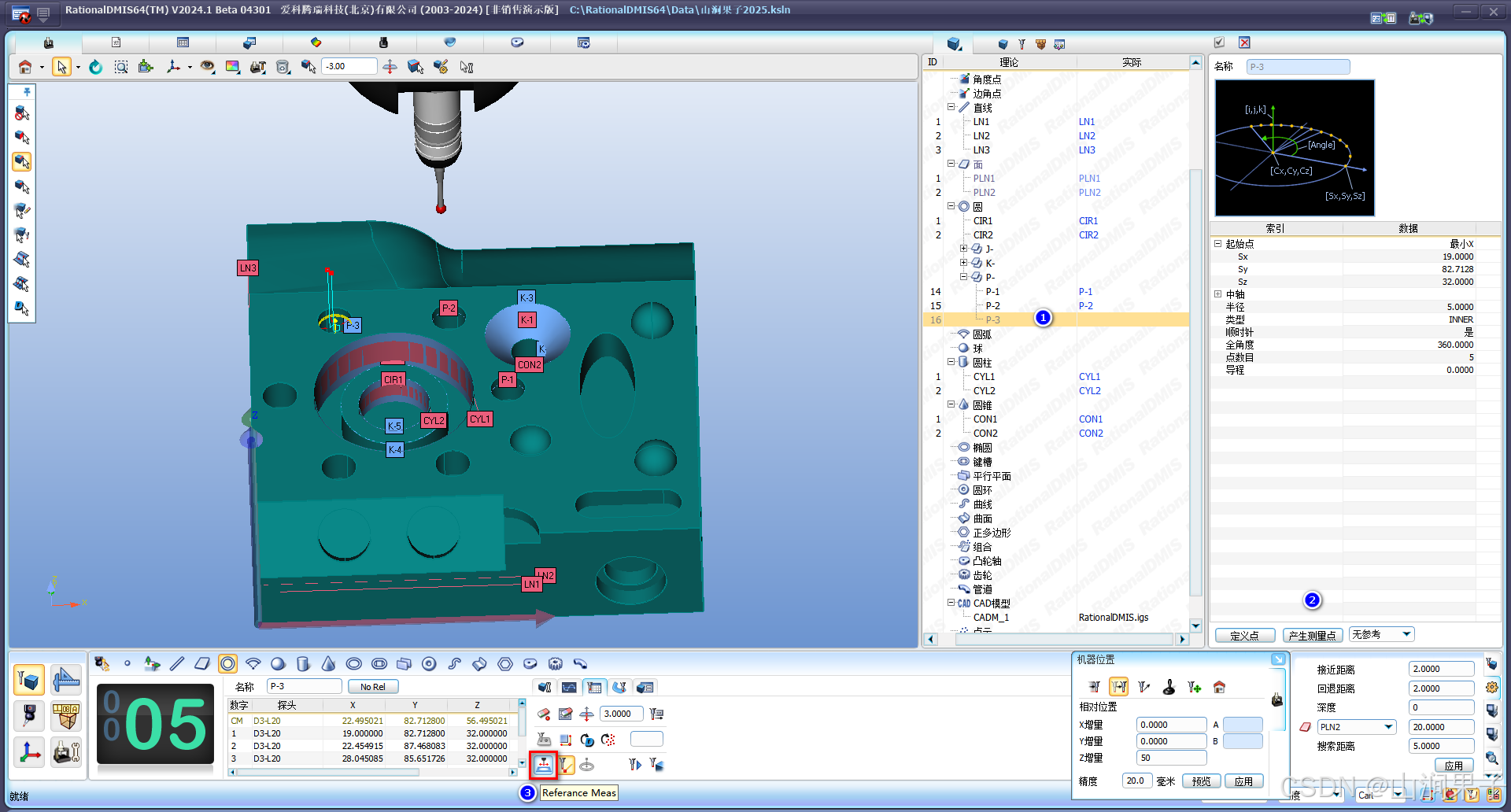Screen dimensions: 1511x812
Task: Click the settings gear icon at right
Action: 1491,687
